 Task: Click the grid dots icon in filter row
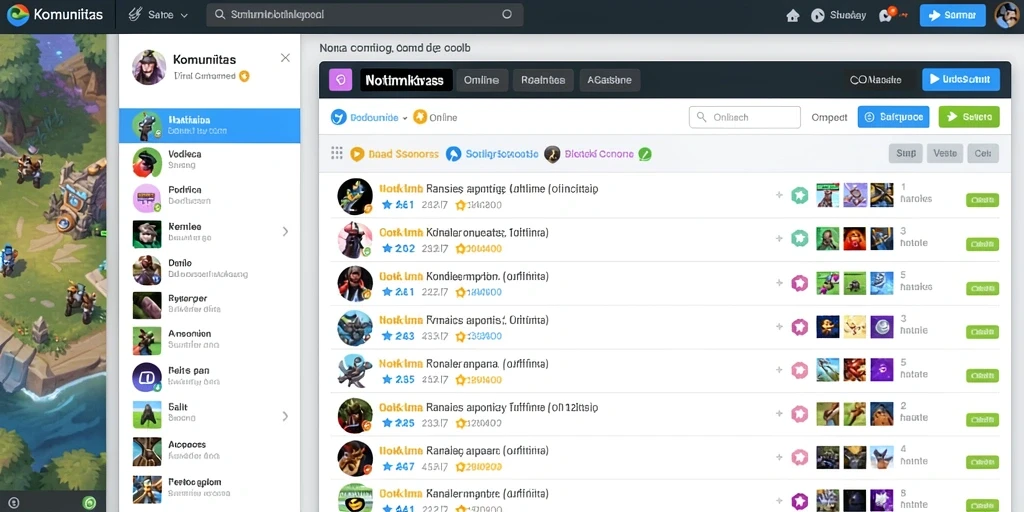point(337,153)
